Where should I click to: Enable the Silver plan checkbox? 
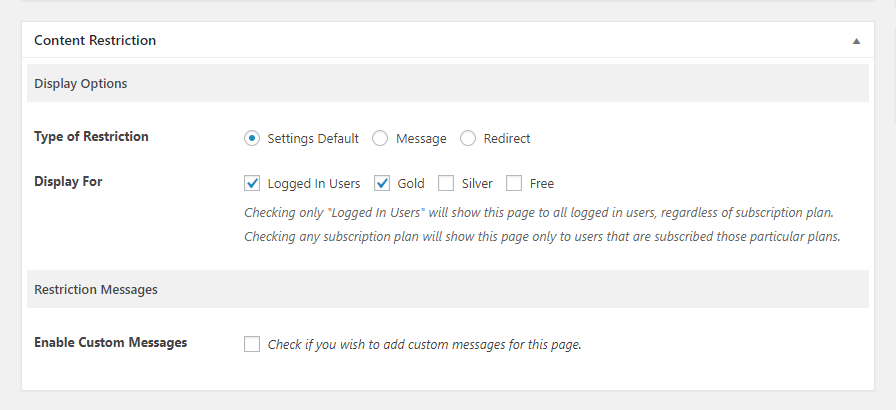[x=446, y=183]
